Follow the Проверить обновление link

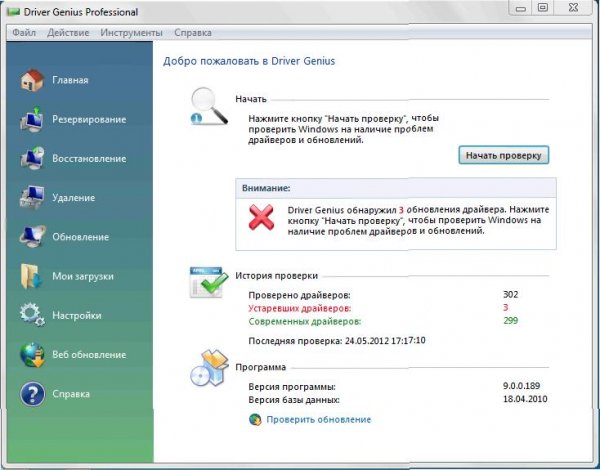coord(319,419)
